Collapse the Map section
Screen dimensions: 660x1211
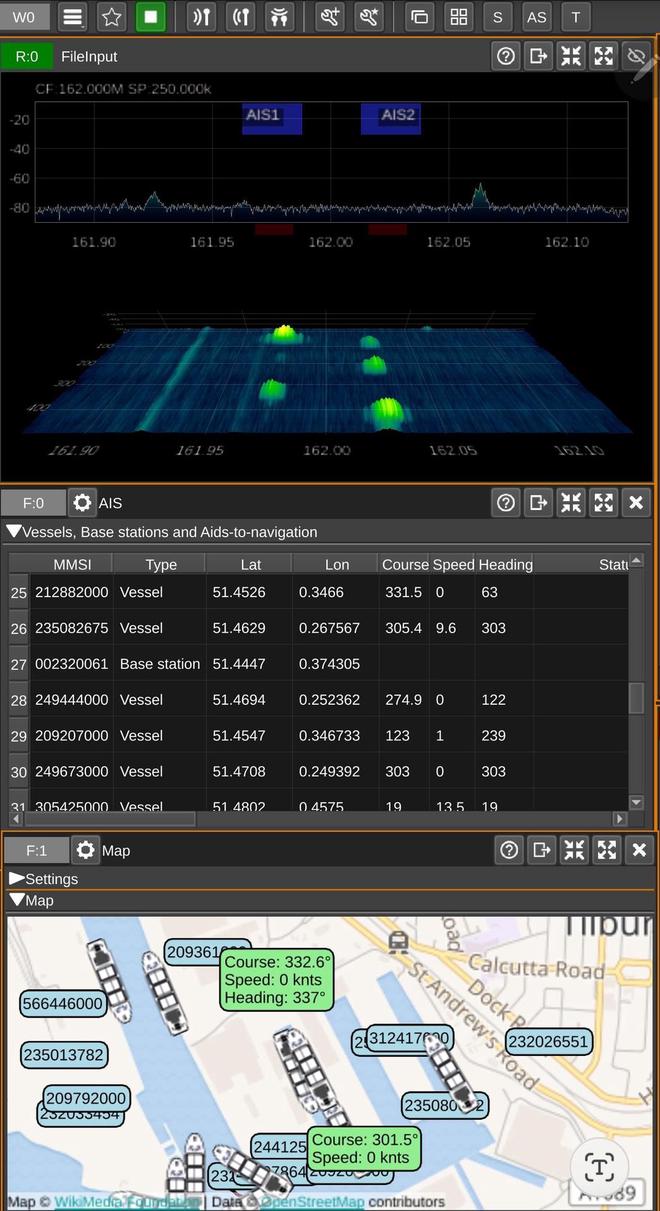tap(17, 900)
